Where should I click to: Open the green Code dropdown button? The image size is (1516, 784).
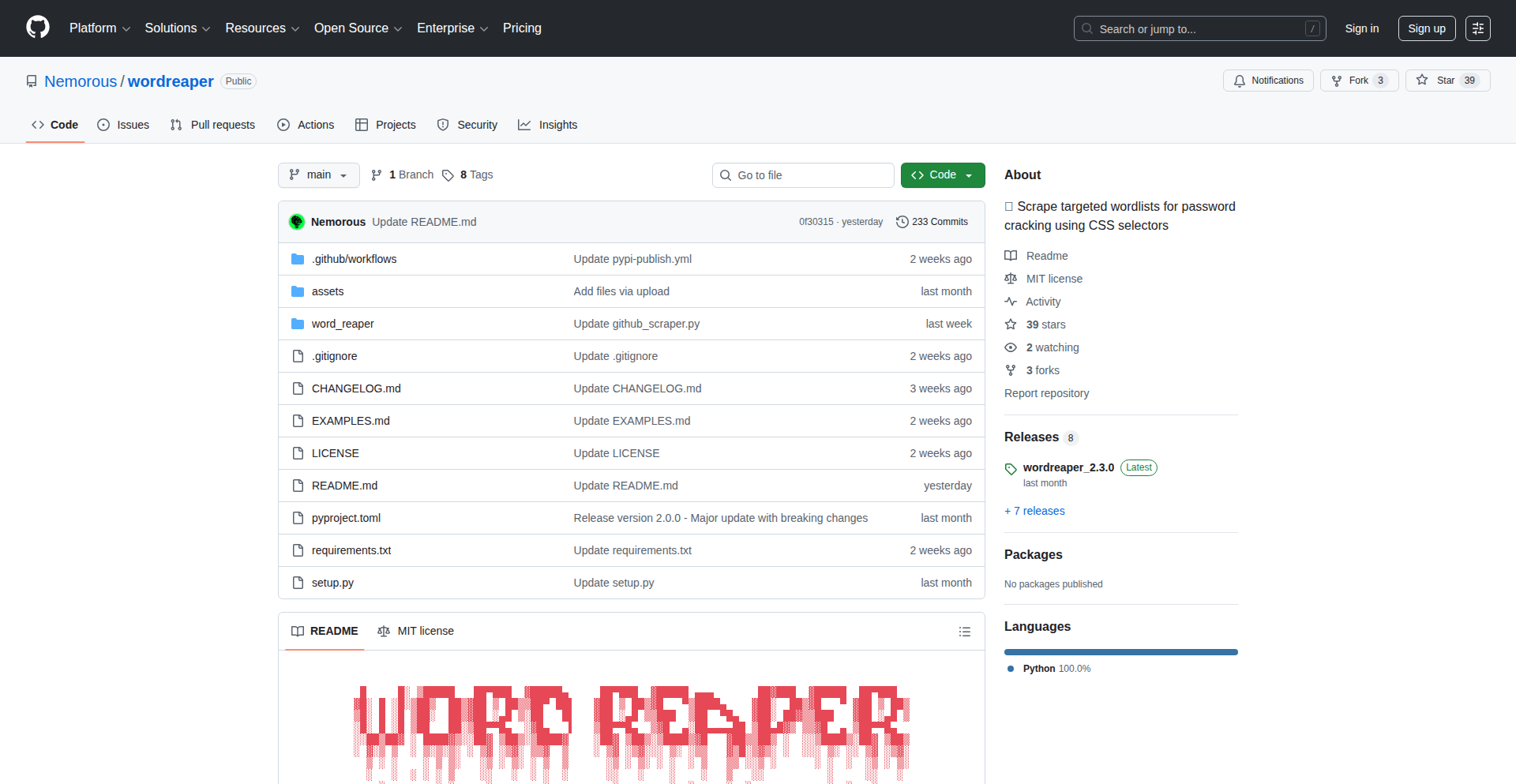click(x=943, y=175)
